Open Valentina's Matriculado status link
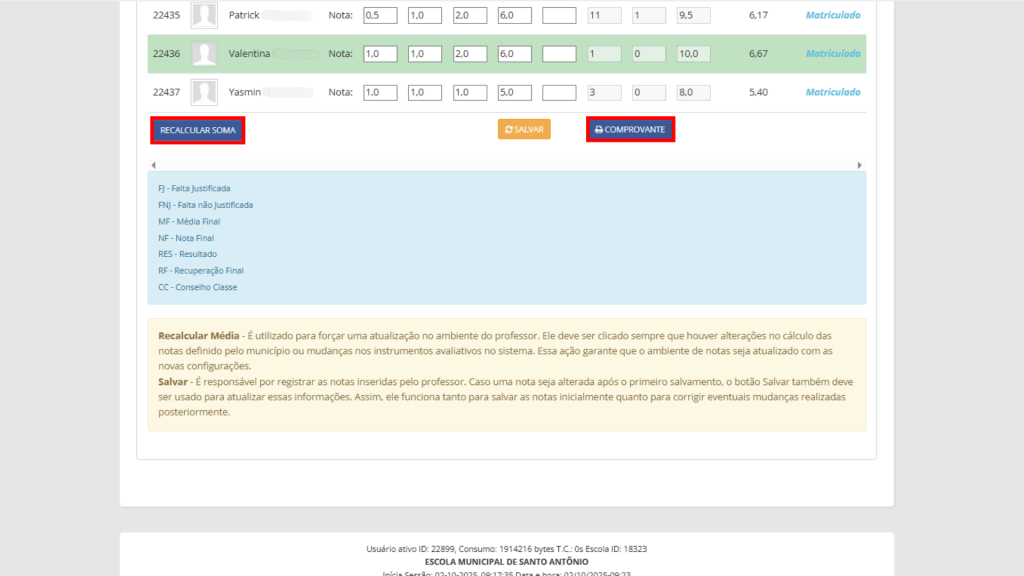This screenshot has height=576, width=1024. (832, 54)
